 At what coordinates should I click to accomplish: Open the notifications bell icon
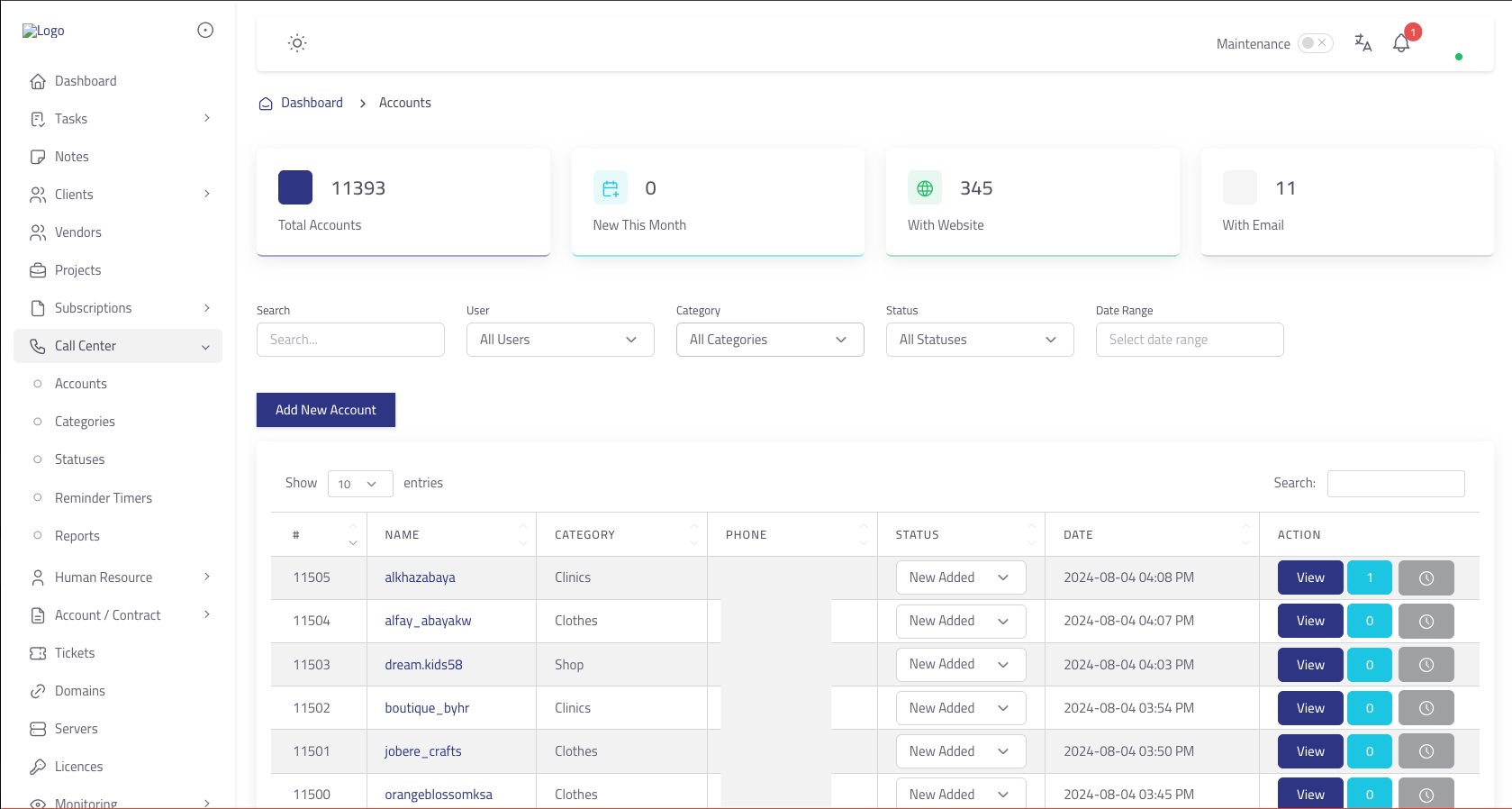coord(1401,43)
